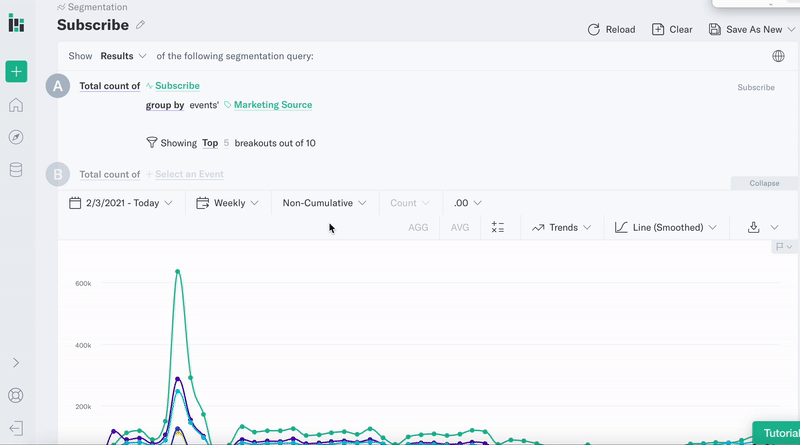Edit the breakout count value 5

point(226,143)
